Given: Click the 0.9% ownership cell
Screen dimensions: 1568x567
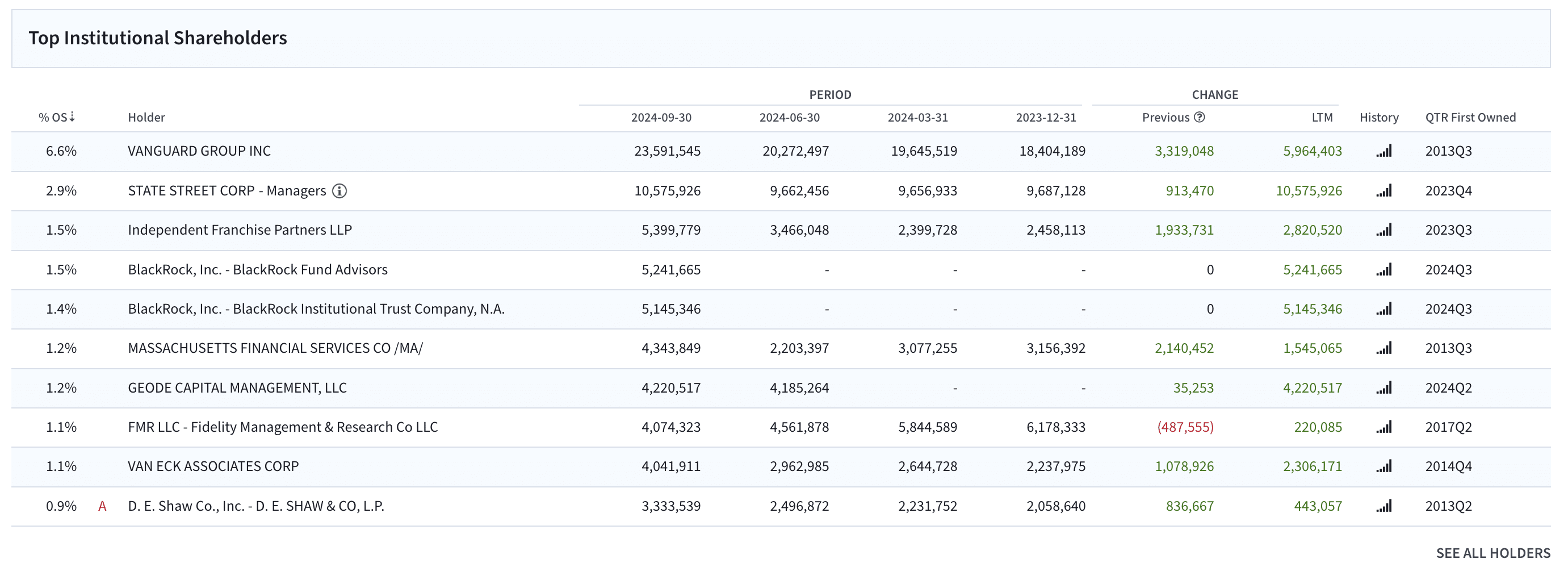Looking at the screenshot, I should pos(61,506).
